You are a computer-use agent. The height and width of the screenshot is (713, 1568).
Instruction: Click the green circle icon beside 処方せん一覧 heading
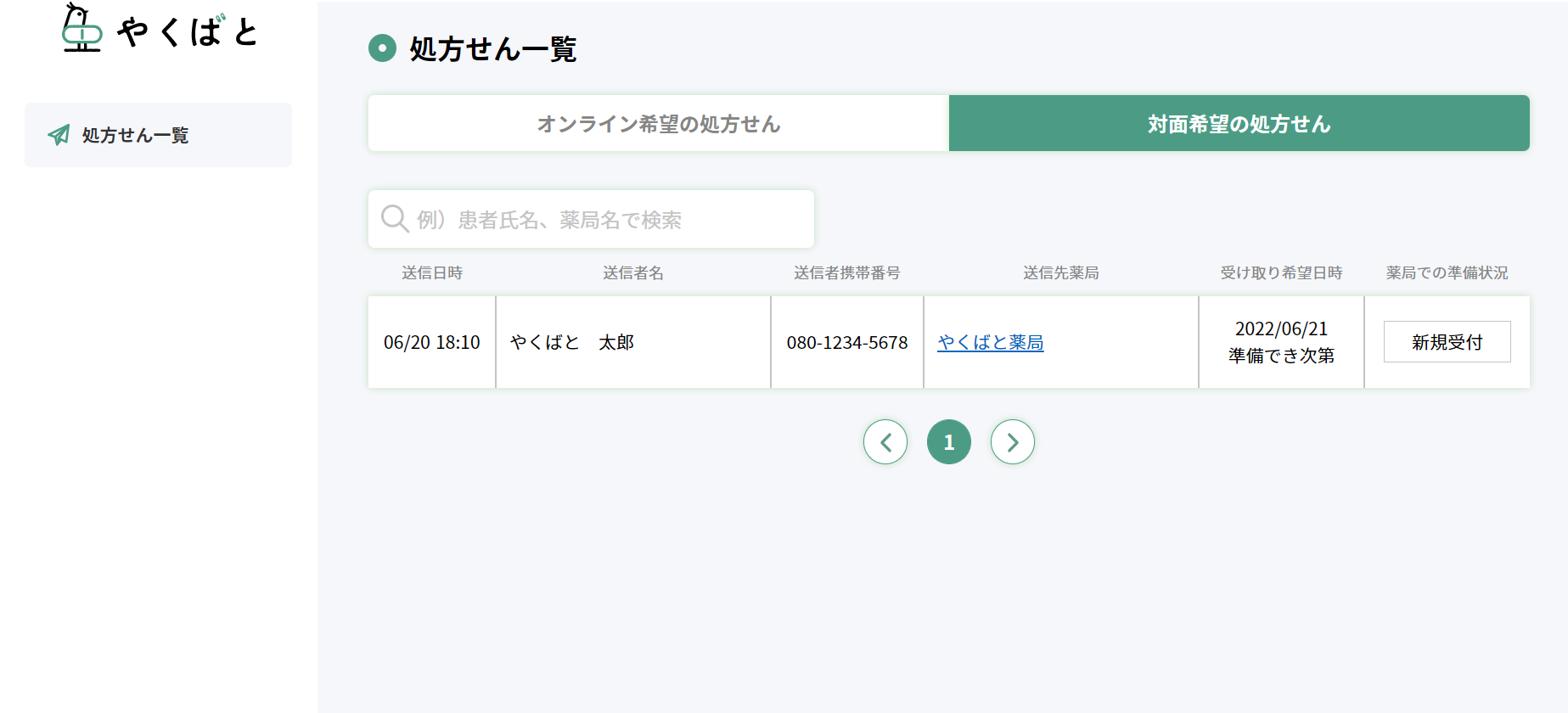(x=382, y=48)
